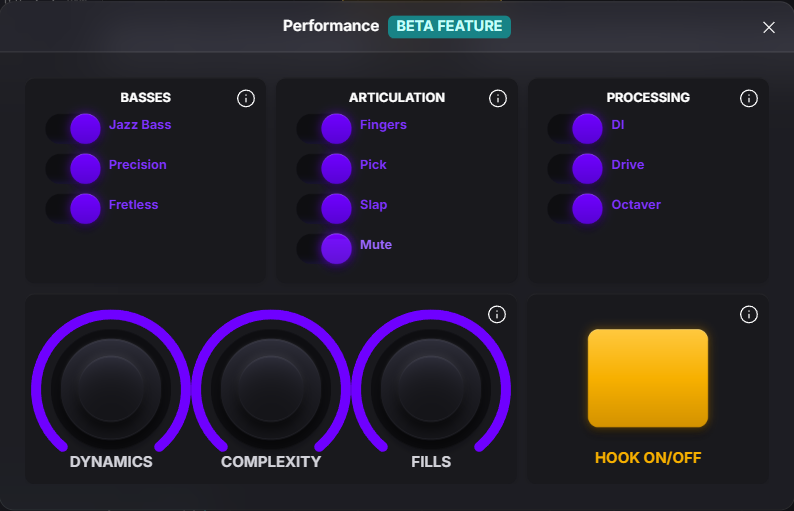Toggle the Octaver switch

tap(576, 208)
